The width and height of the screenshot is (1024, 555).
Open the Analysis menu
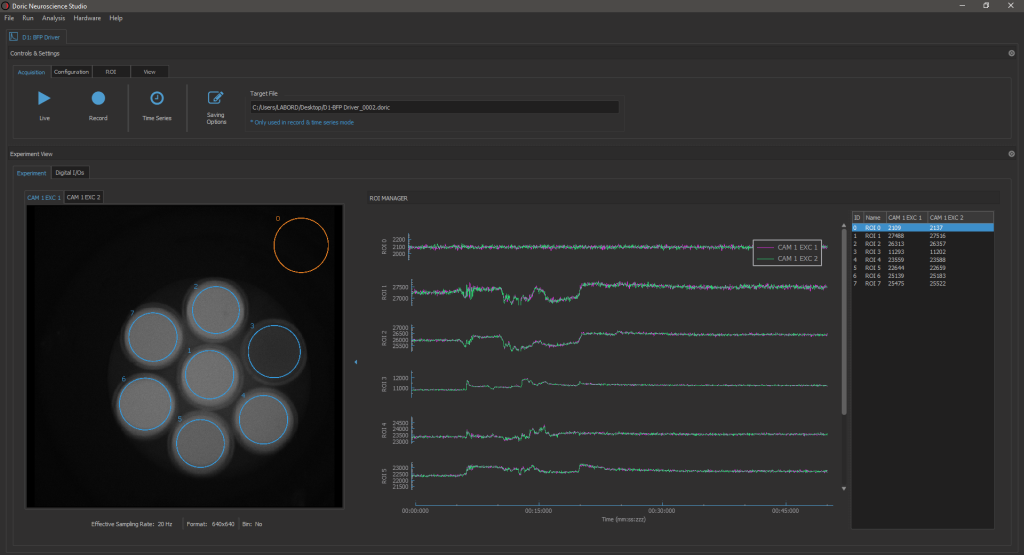coord(53,18)
